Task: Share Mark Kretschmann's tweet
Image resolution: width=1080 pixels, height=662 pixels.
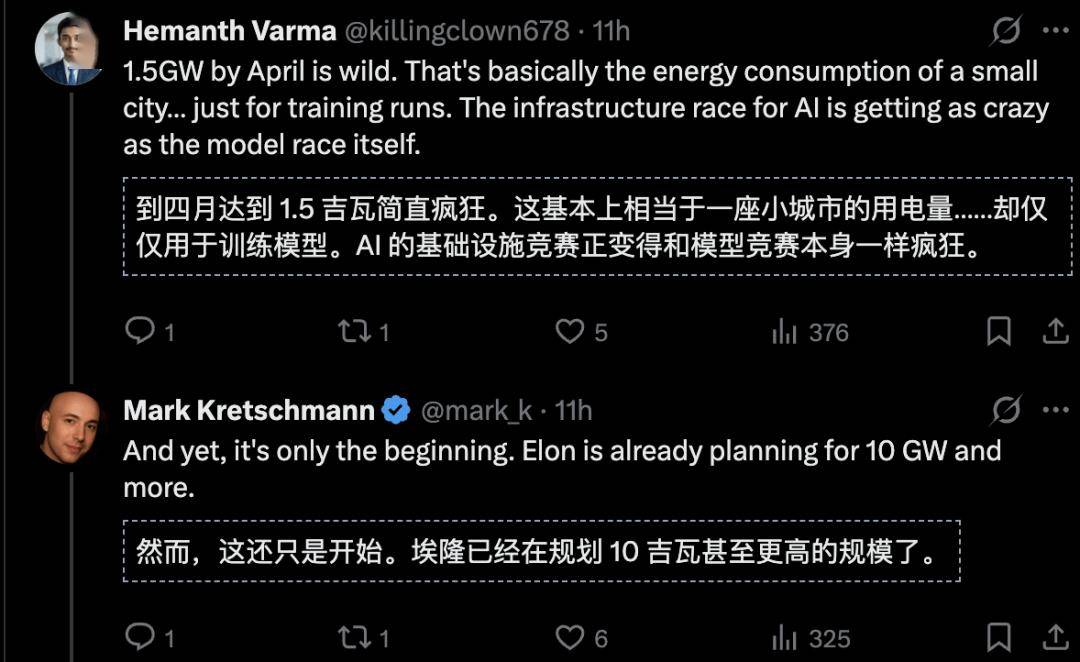Action: click(1055, 636)
